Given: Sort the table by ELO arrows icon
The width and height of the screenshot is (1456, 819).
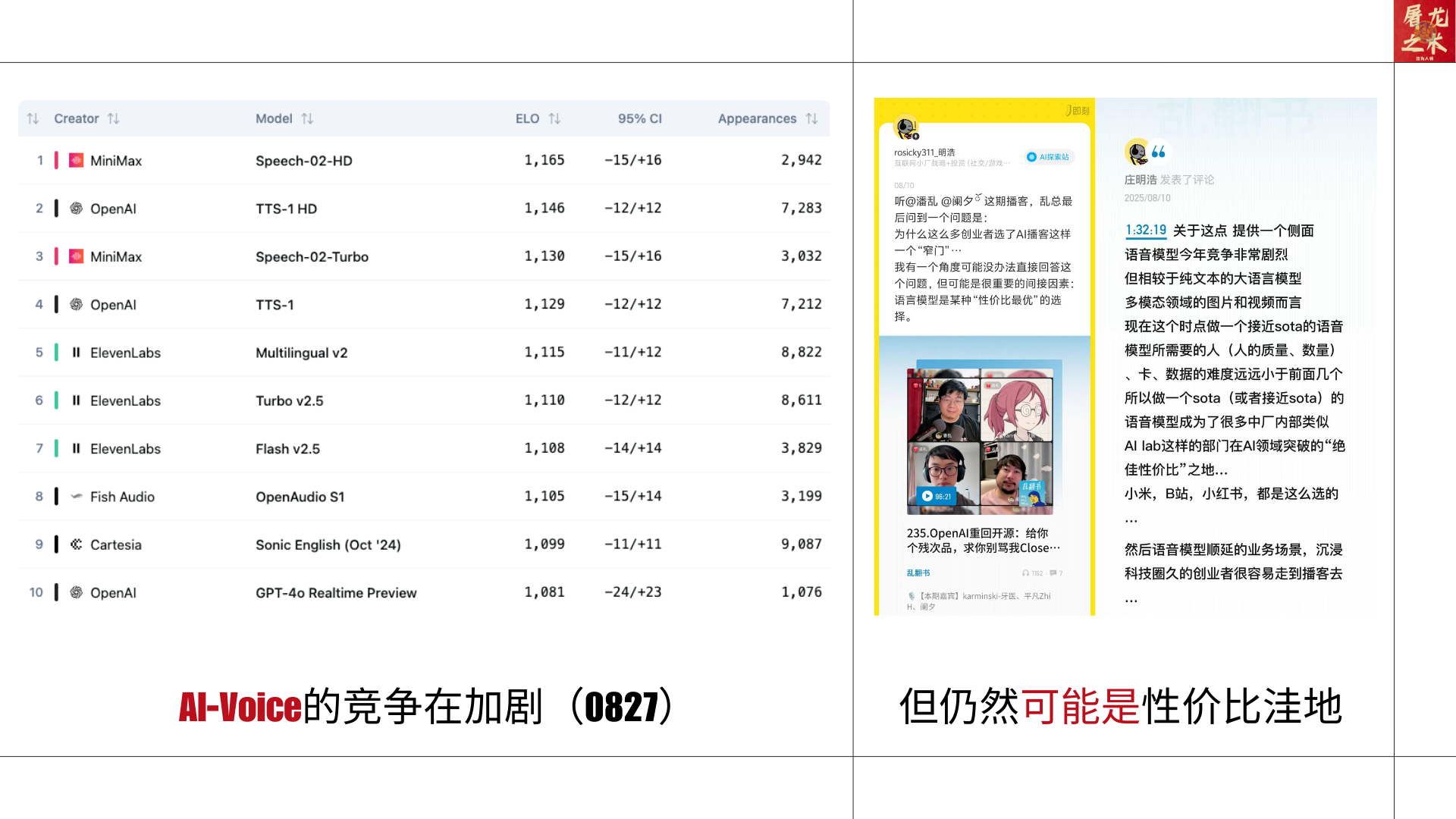Looking at the screenshot, I should (x=554, y=119).
